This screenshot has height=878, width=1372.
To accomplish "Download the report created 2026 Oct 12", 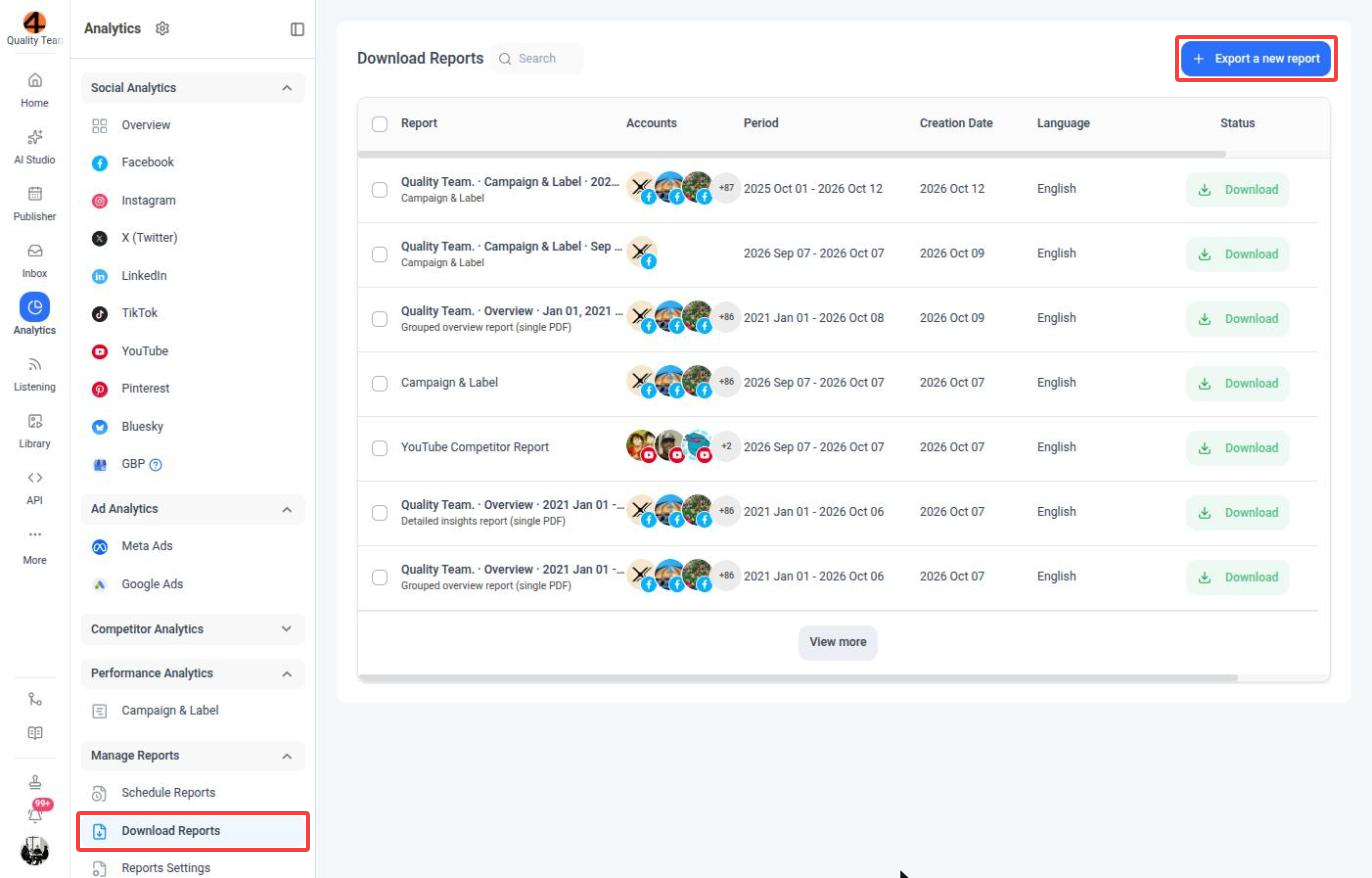I will [1238, 190].
